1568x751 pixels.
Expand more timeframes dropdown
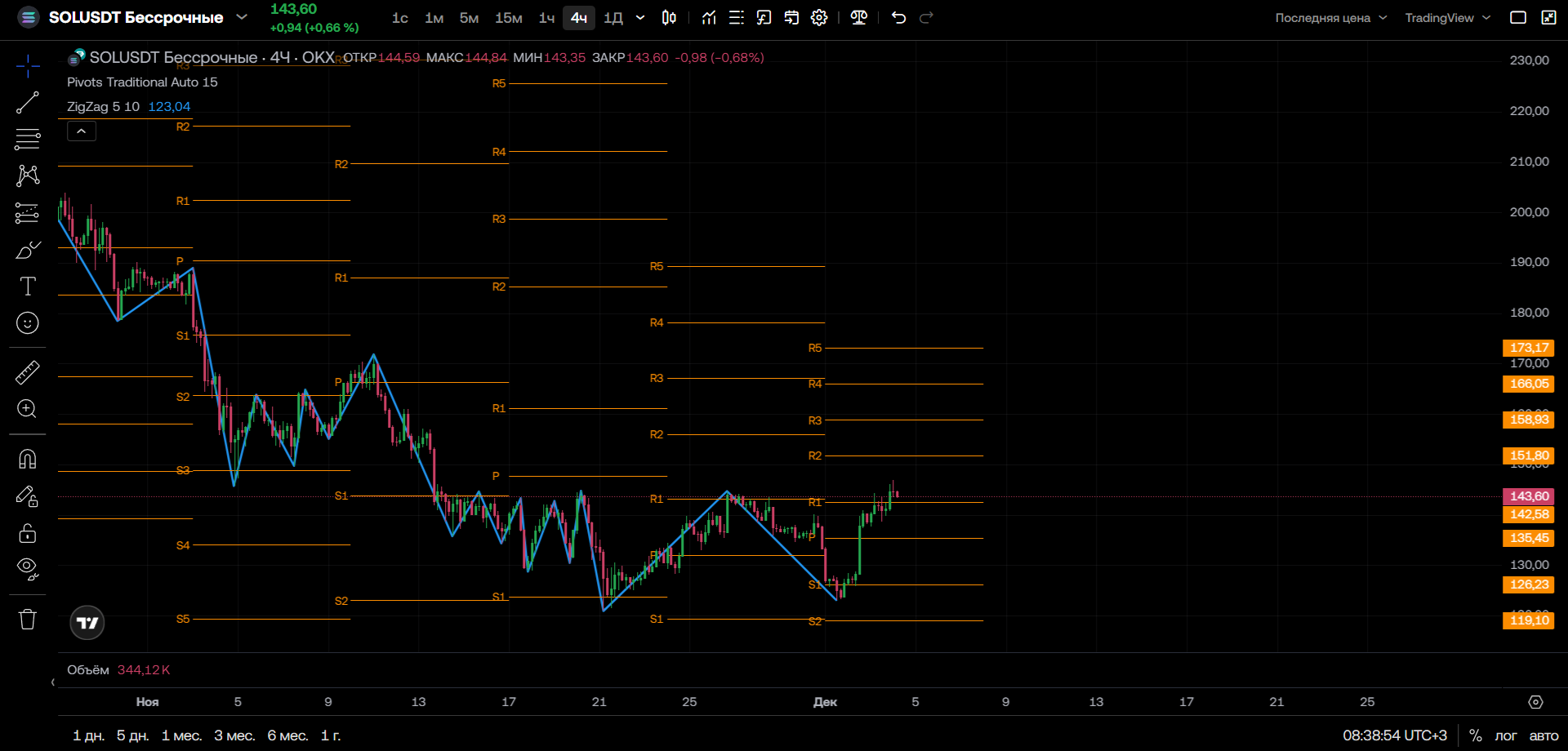click(x=640, y=18)
